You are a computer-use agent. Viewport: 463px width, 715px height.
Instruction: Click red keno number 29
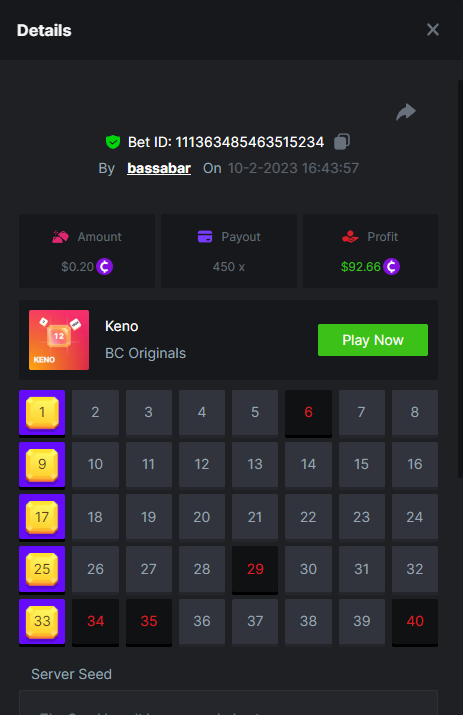point(255,570)
